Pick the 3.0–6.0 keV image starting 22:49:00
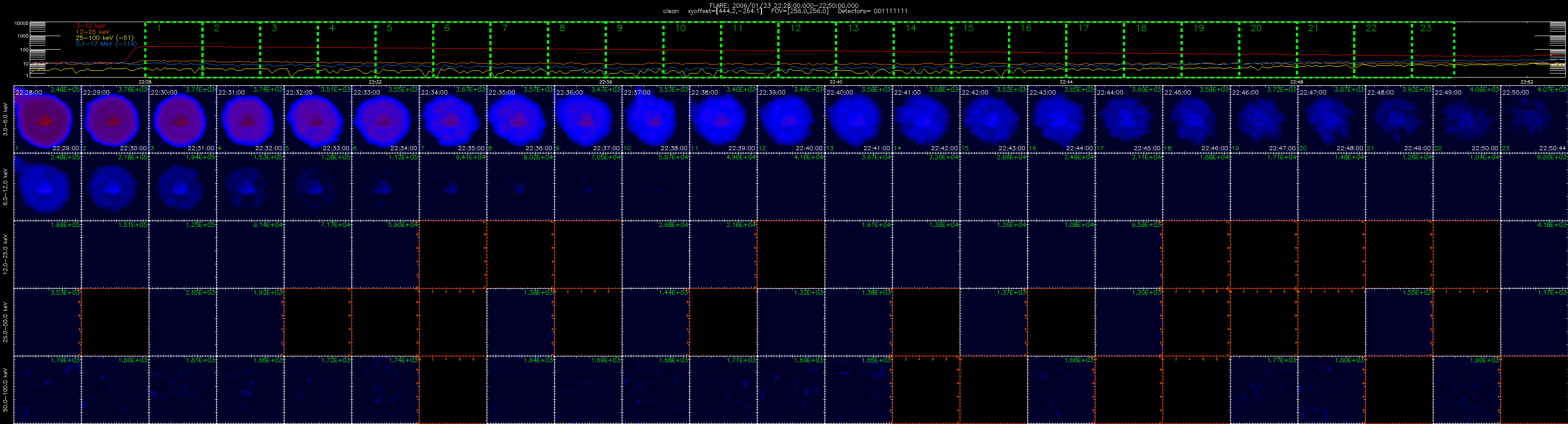This screenshot has height=424, width=1568. [1466, 120]
